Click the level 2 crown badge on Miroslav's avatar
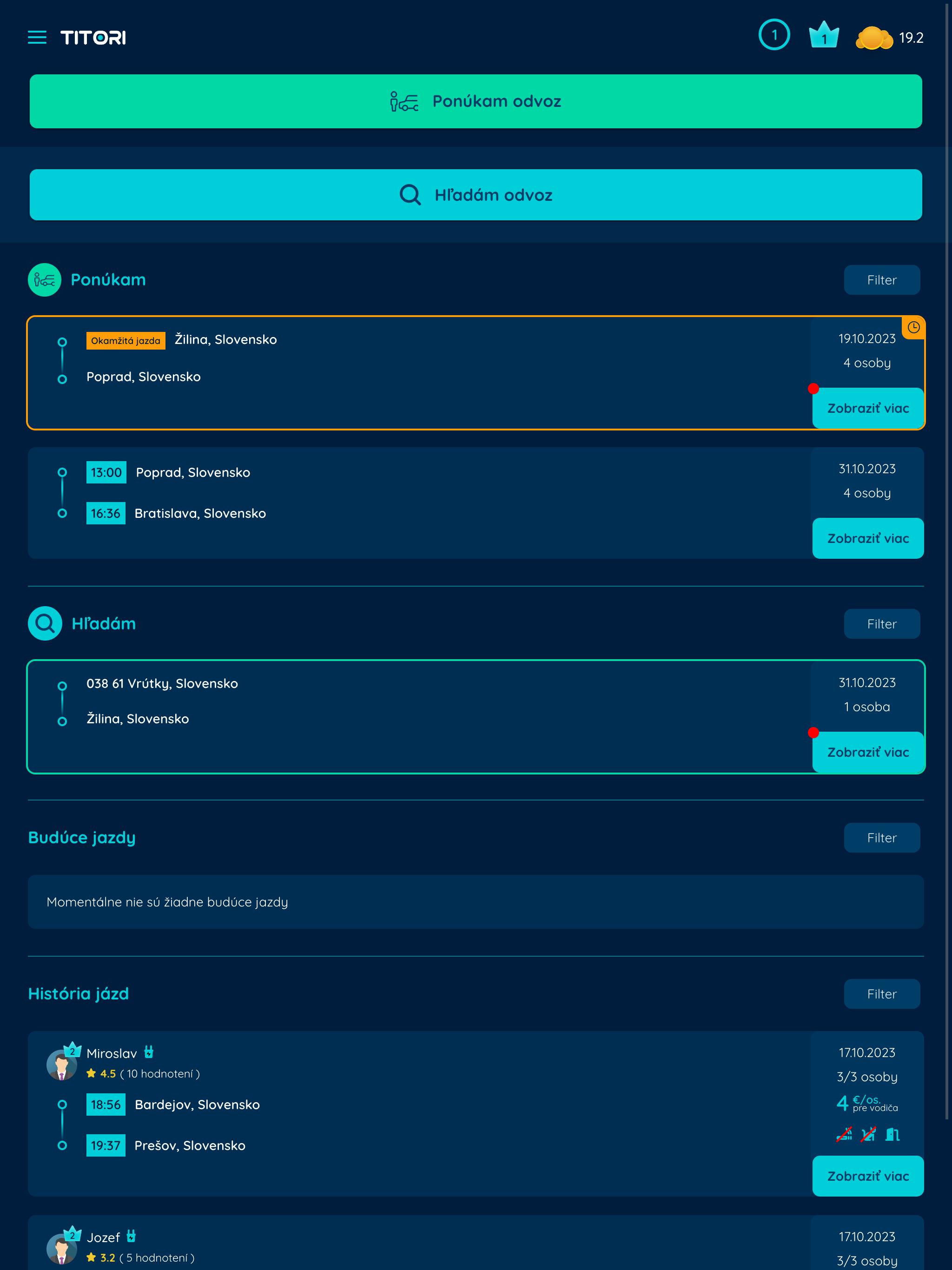Screen dimensions: 952x1270 (x=72, y=1050)
